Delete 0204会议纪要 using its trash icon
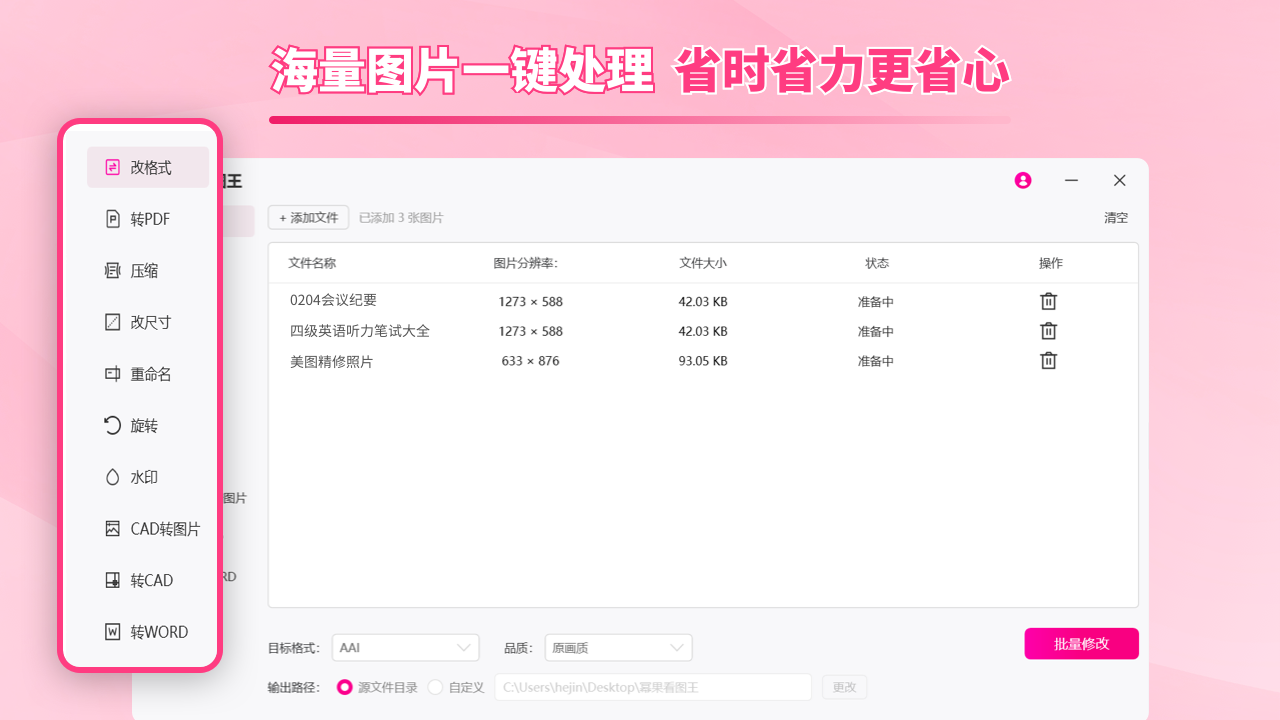Image resolution: width=1280 pixels, height=720 pixels. point(1048,300)
